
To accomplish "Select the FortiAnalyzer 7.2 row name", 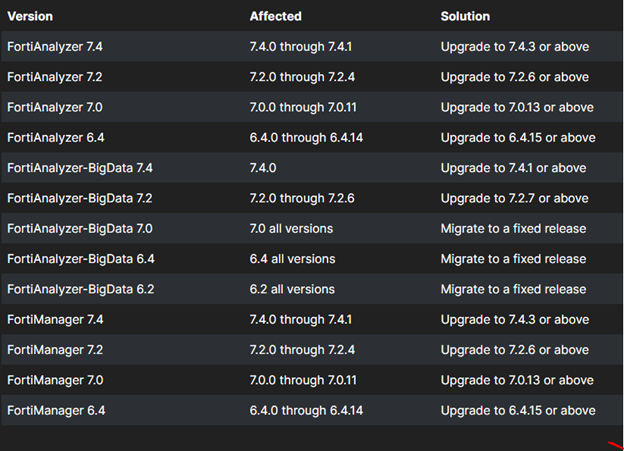I will click(x=55, y=77).
